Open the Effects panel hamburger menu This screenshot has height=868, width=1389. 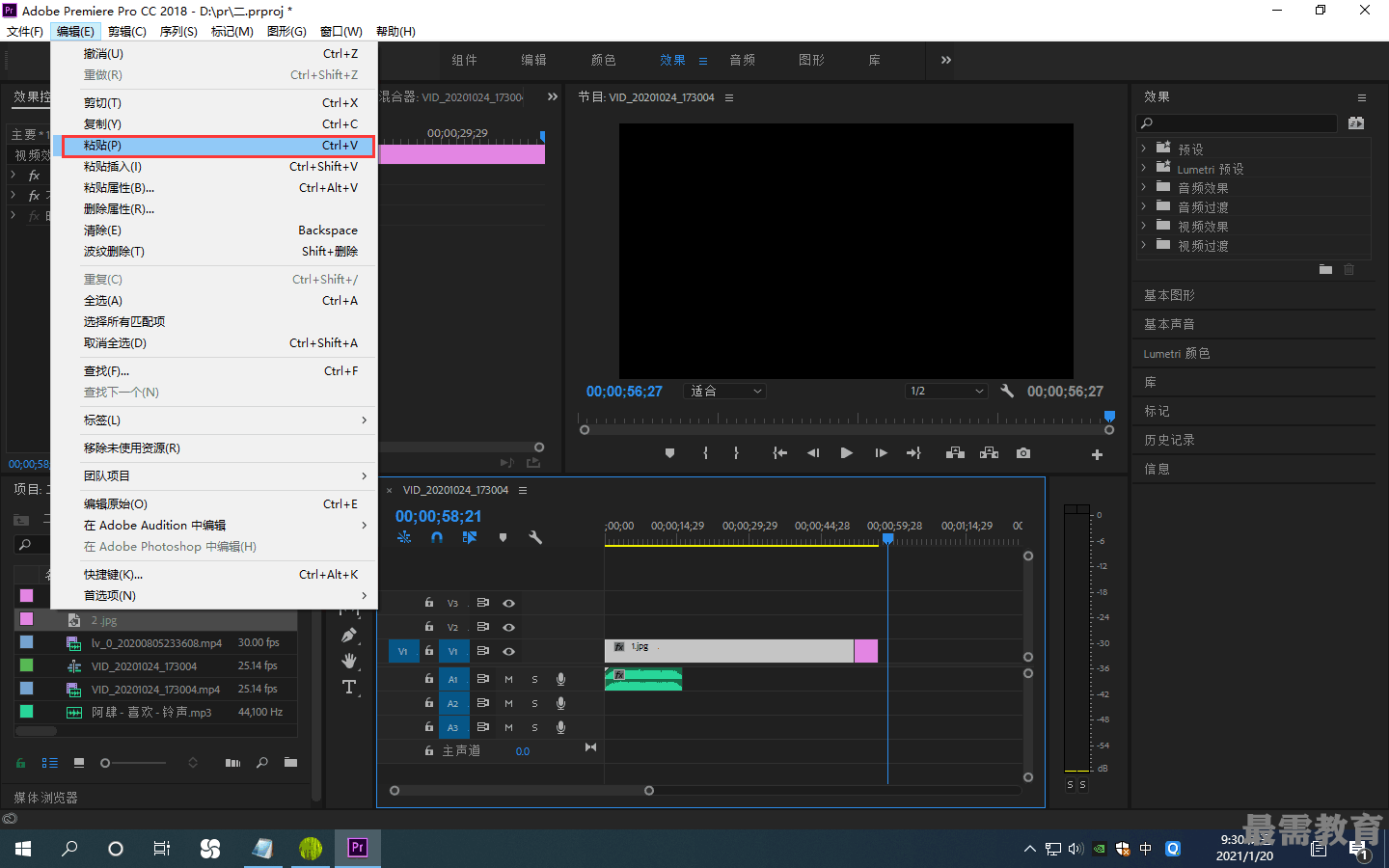click(1362, 97)
